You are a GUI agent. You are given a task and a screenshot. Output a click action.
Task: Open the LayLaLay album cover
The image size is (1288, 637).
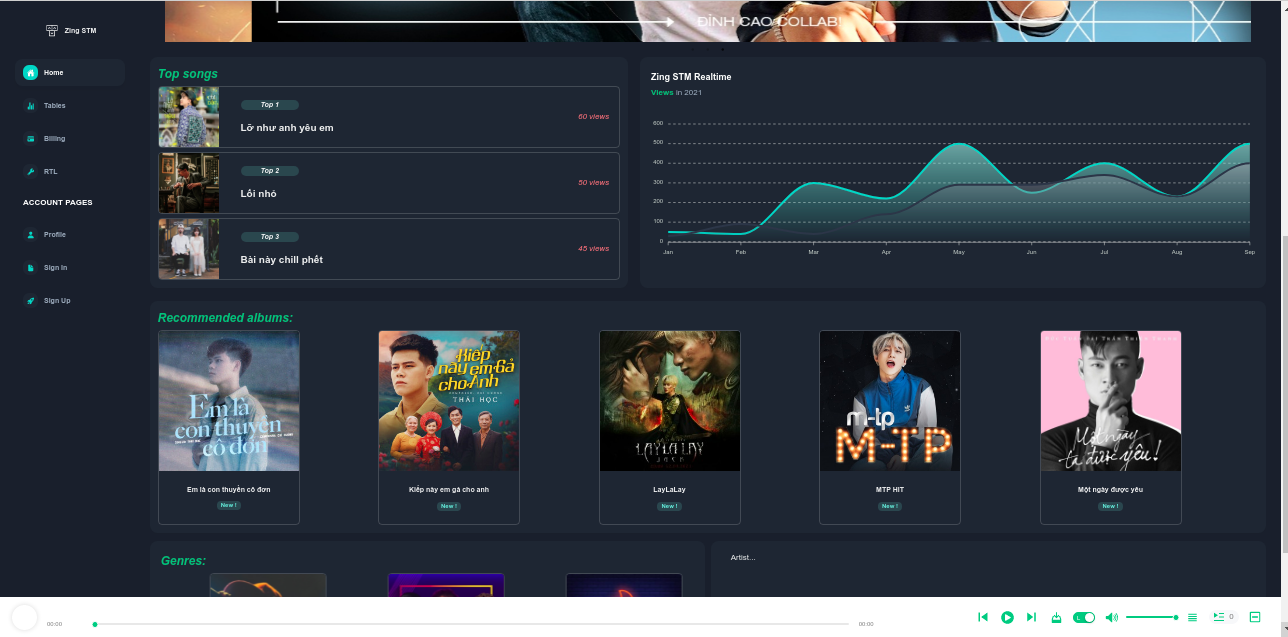[669, 400]
